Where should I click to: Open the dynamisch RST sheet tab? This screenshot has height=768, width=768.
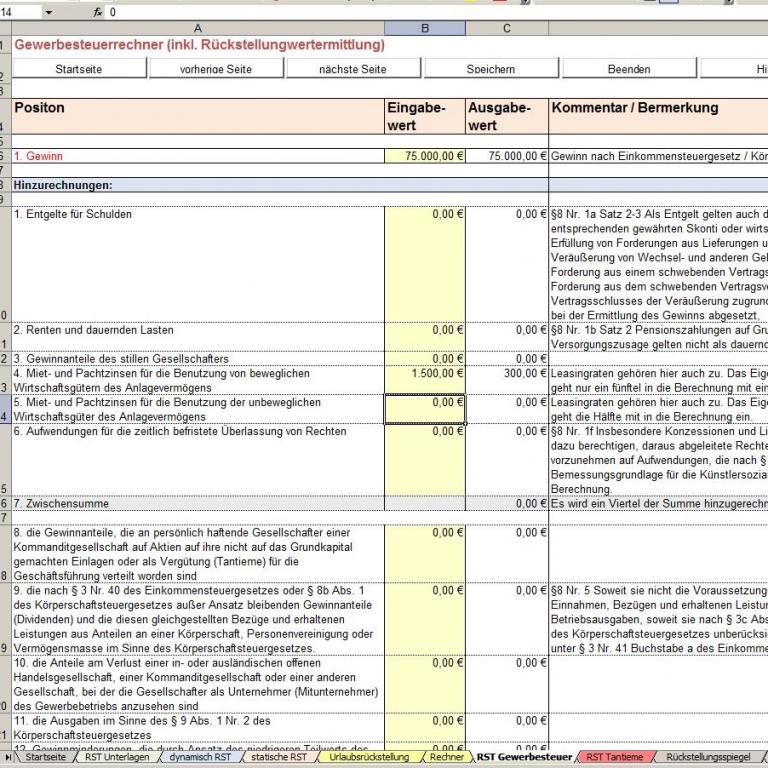click(199, 758)
